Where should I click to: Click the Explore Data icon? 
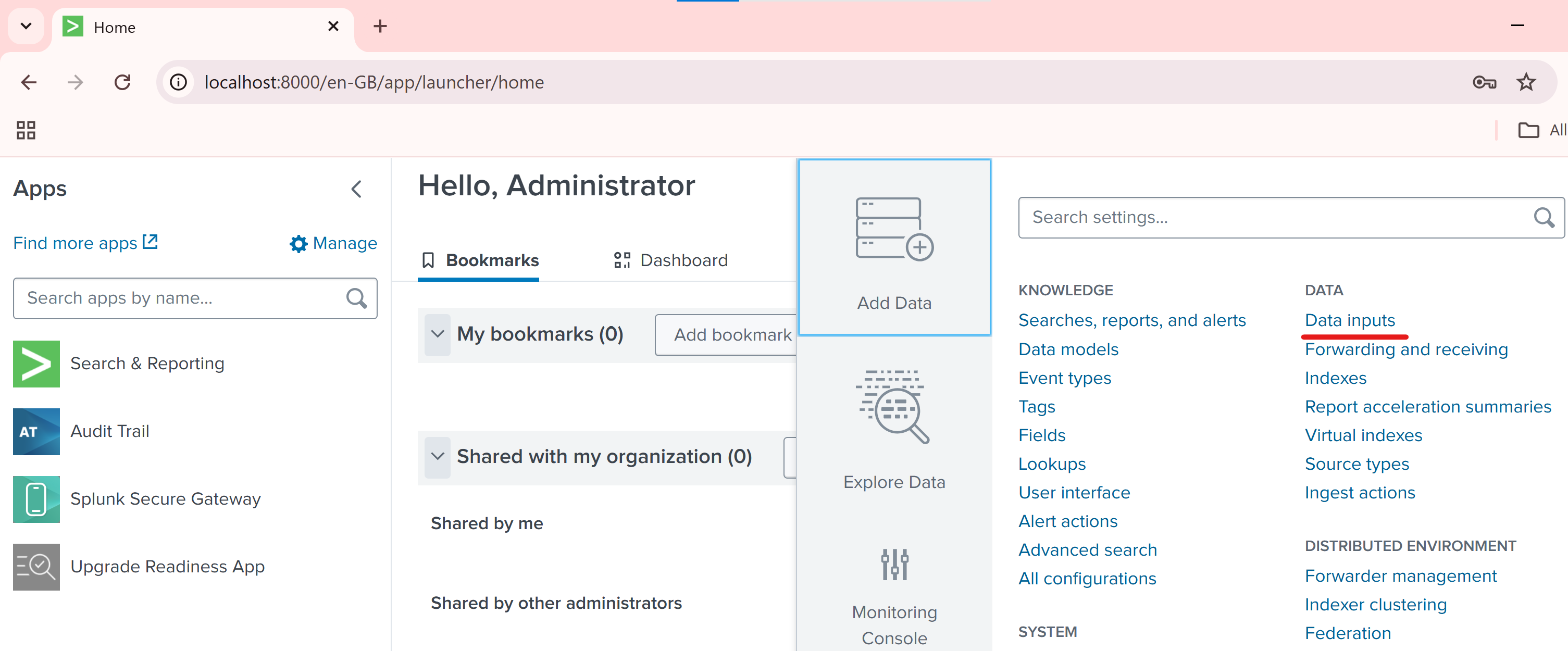[x=893, y=406]
